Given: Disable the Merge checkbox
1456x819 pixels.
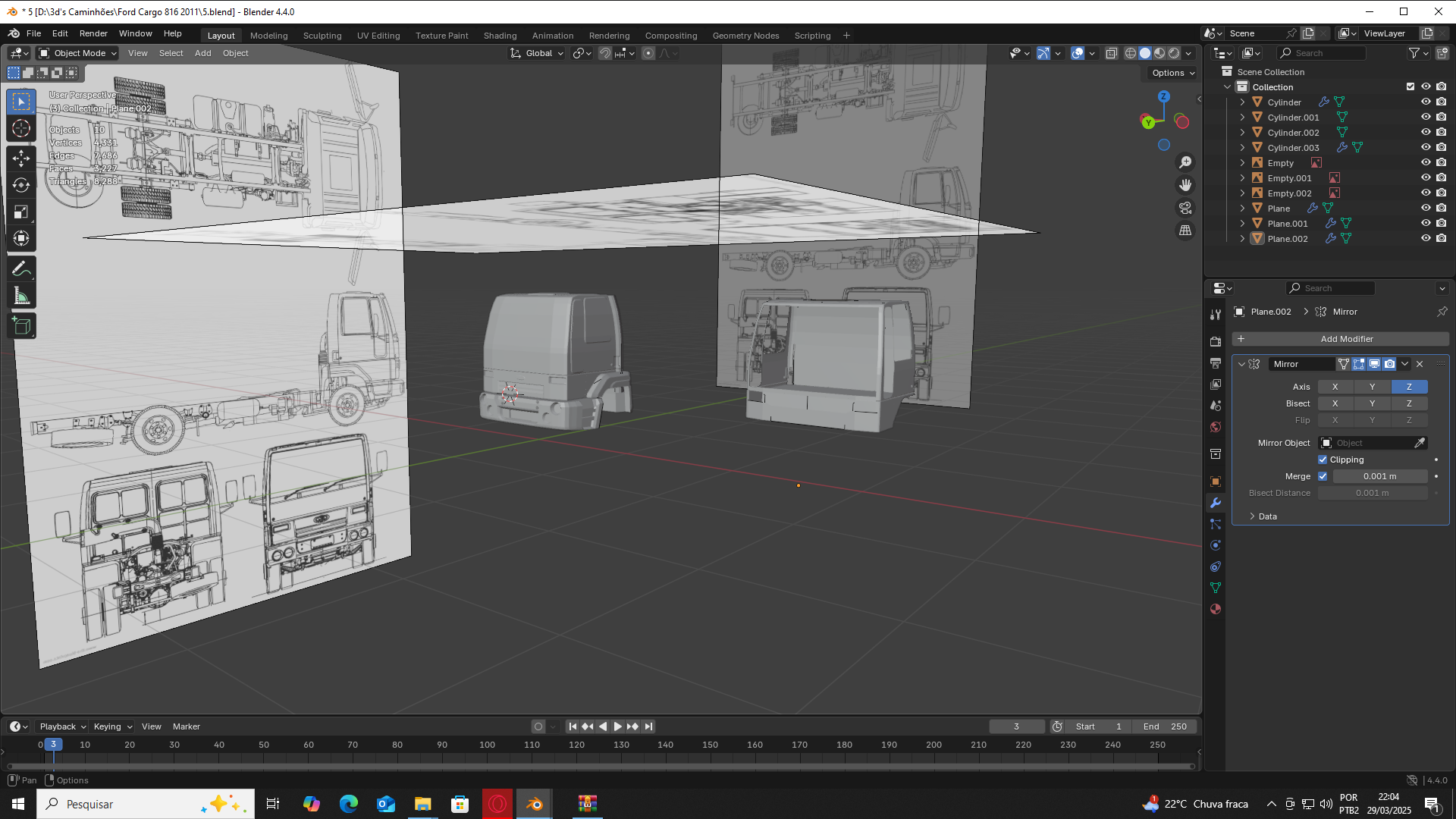Looking at the screenshot, I should (x=1323, y=476).
